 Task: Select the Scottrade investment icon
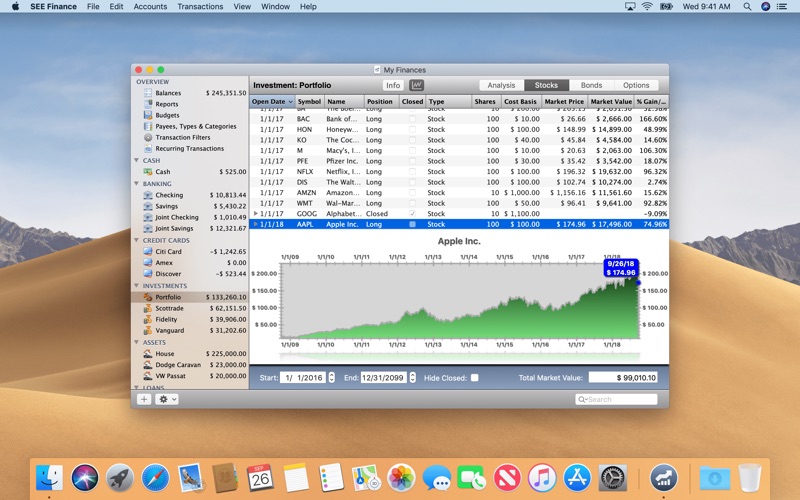click(148, 308)
